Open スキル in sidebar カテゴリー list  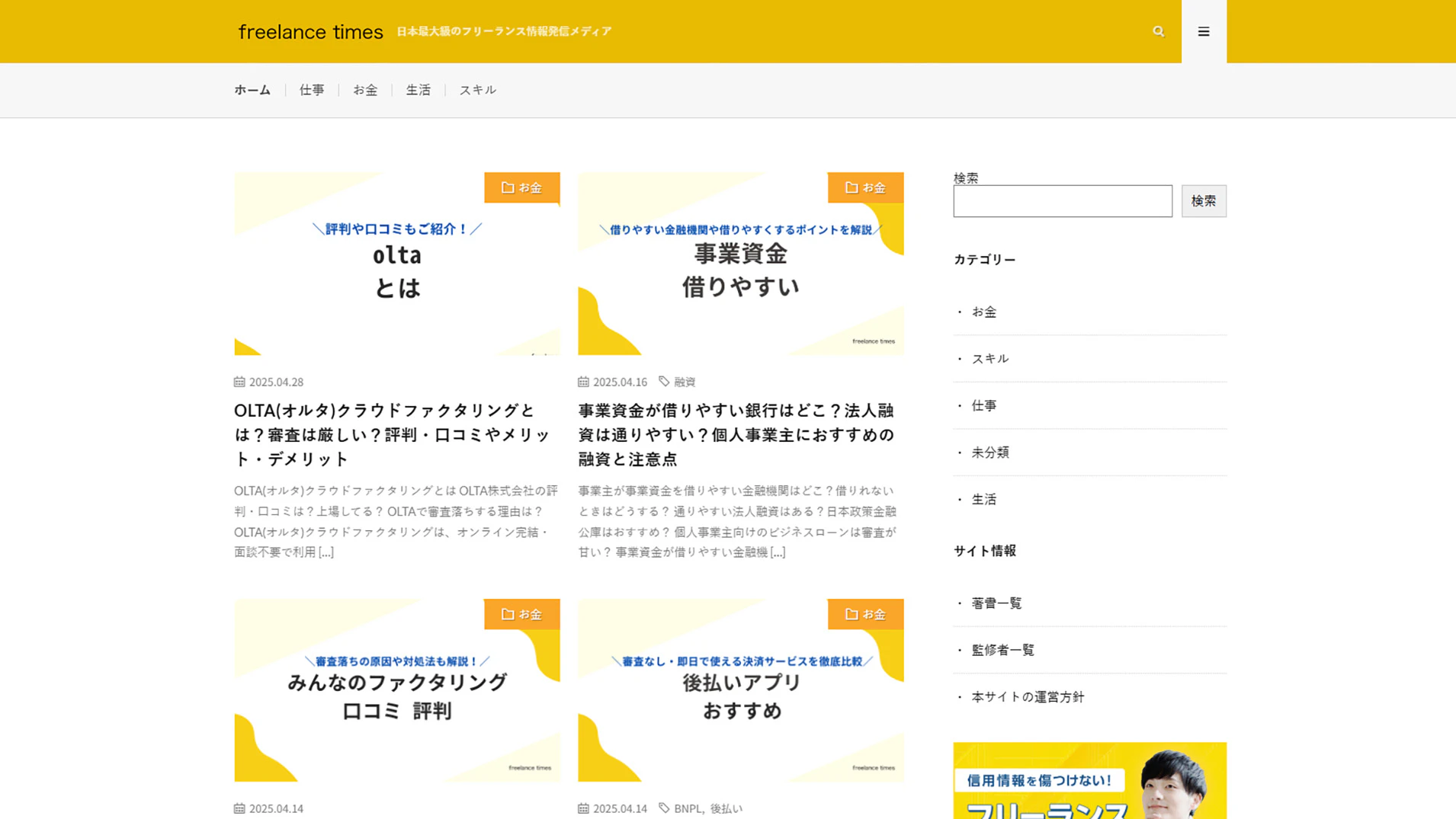[990, 358]
